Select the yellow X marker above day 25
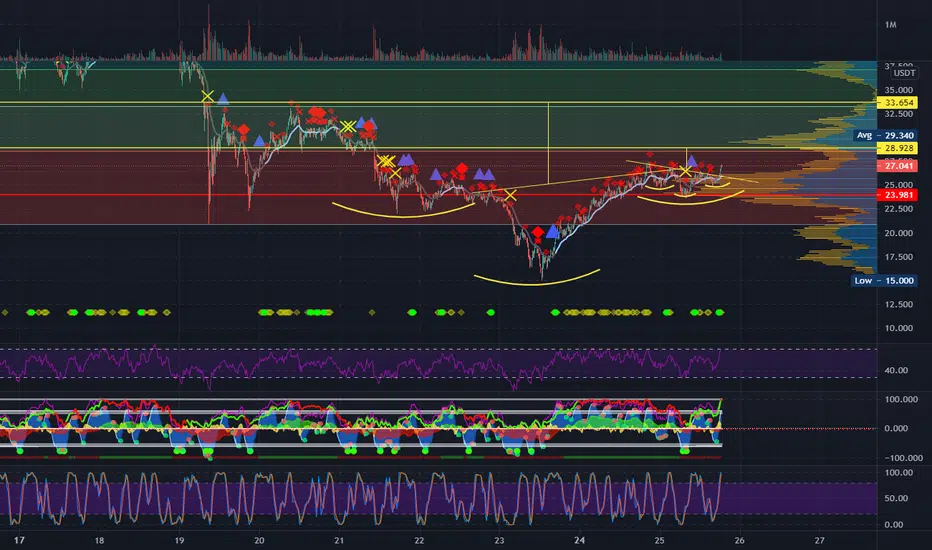 point(685,171)
